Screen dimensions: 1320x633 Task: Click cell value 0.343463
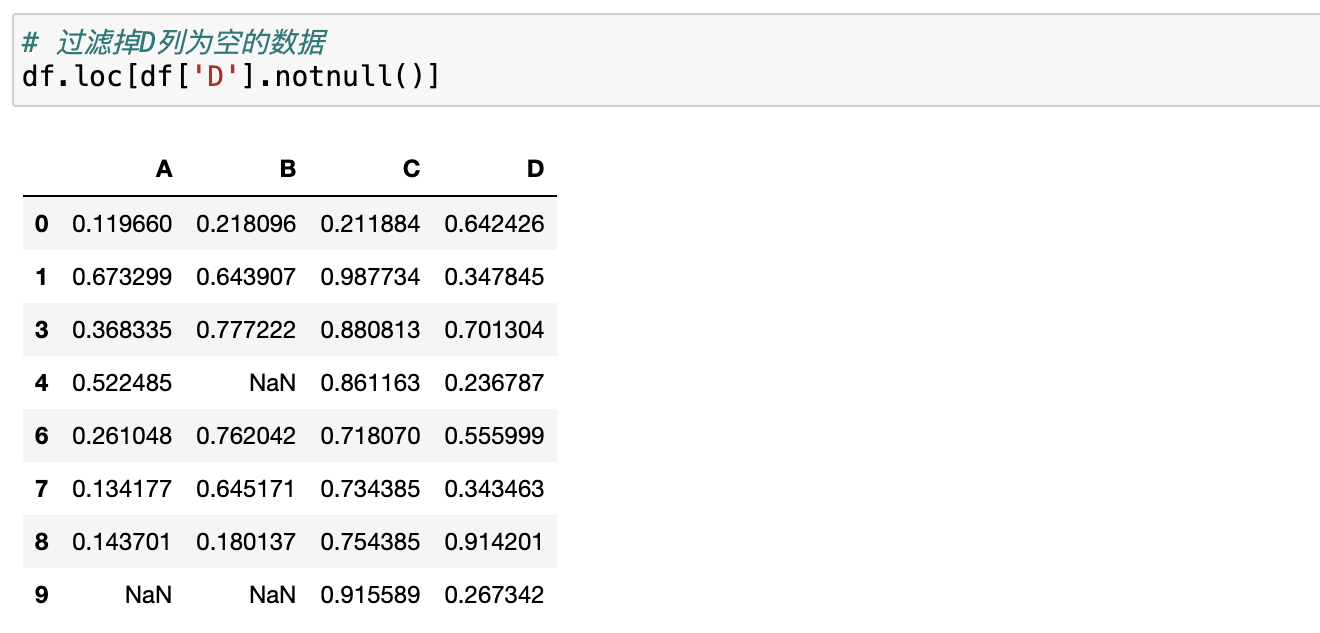(494, 489)
